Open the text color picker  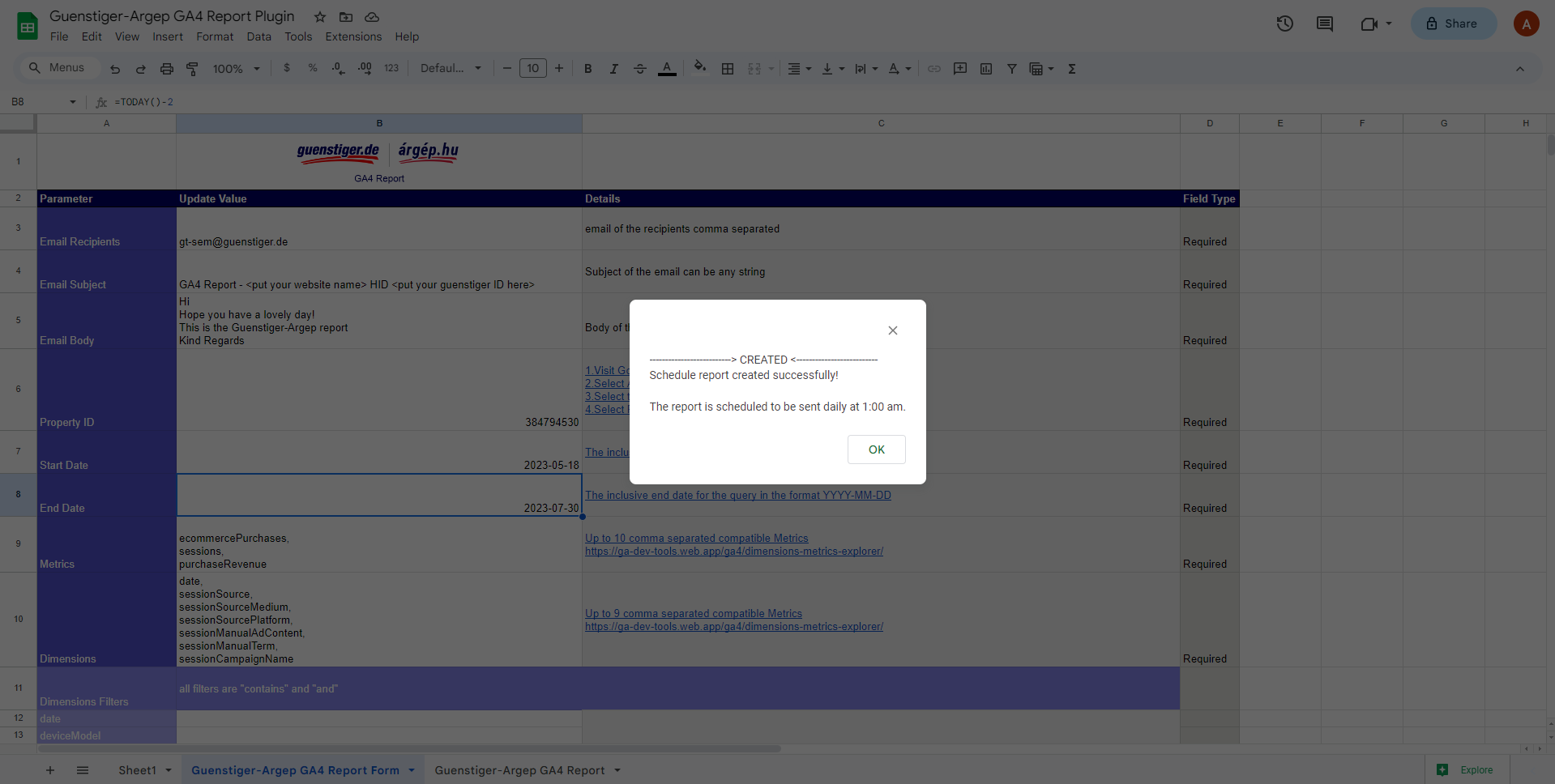coord(667,69)
